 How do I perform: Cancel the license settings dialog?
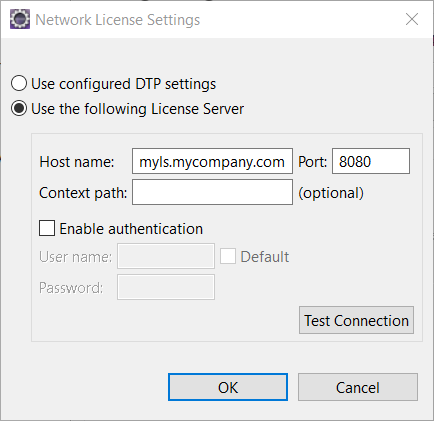click(x=358, y=387)
